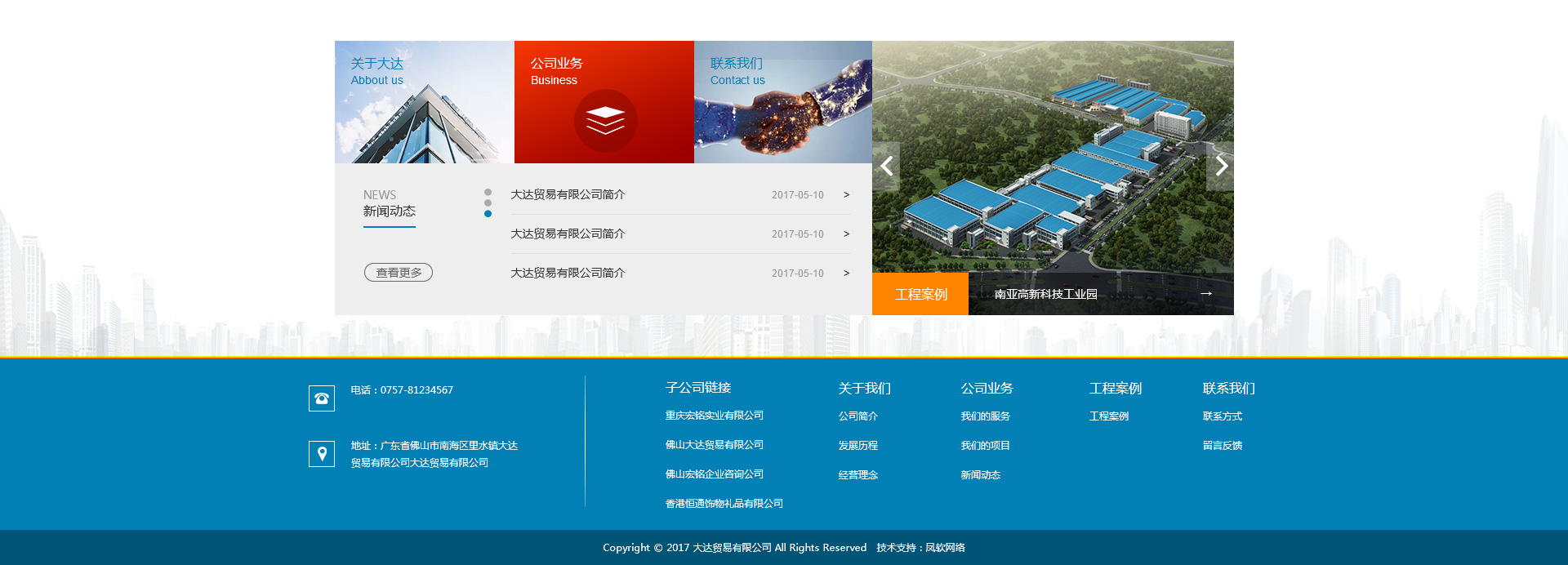Expand the second news item chevron
Viewport: 1568px width, 565px height.
coord(846,234)
